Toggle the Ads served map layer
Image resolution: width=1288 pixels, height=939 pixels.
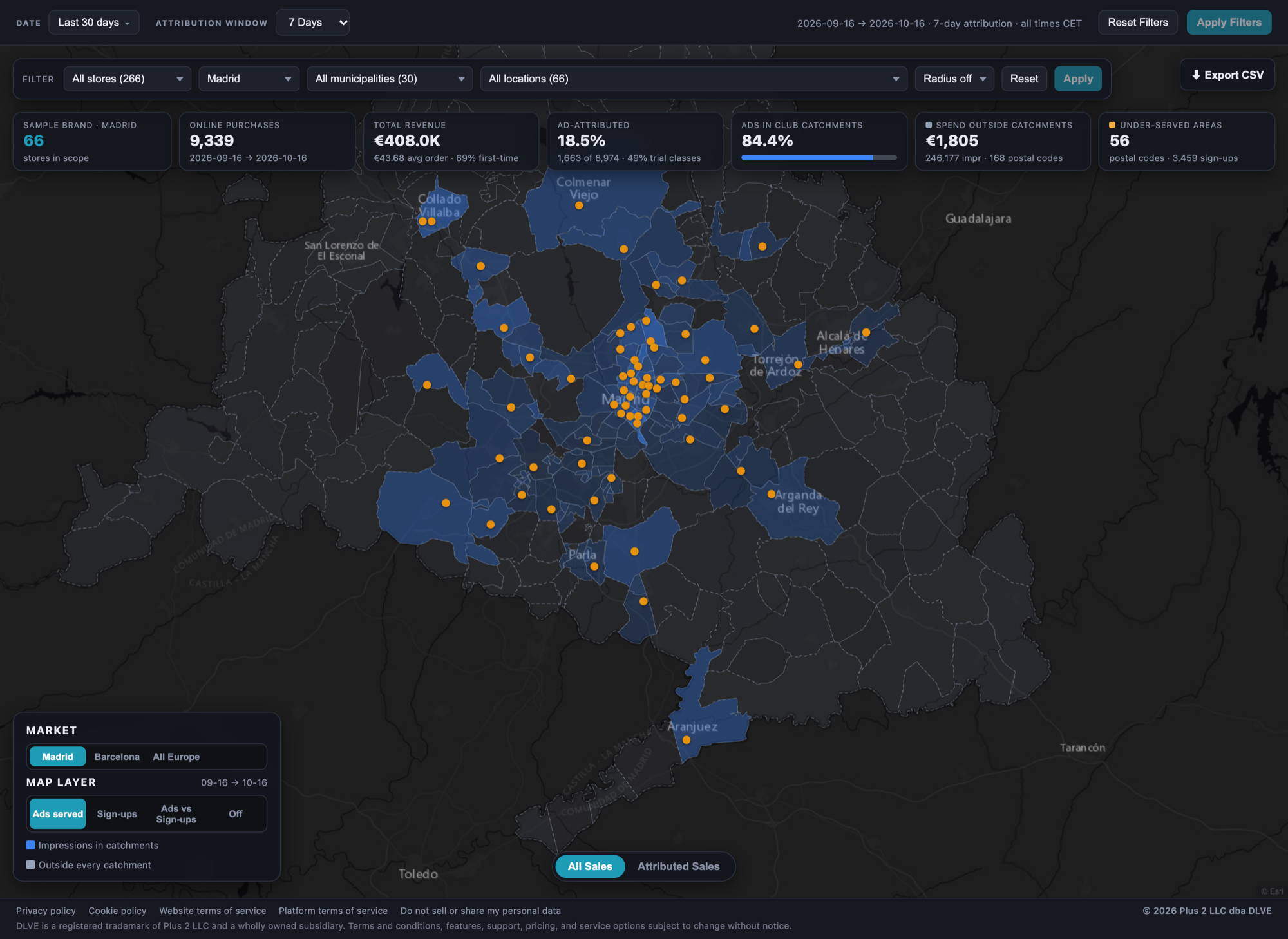click(58, 814)
